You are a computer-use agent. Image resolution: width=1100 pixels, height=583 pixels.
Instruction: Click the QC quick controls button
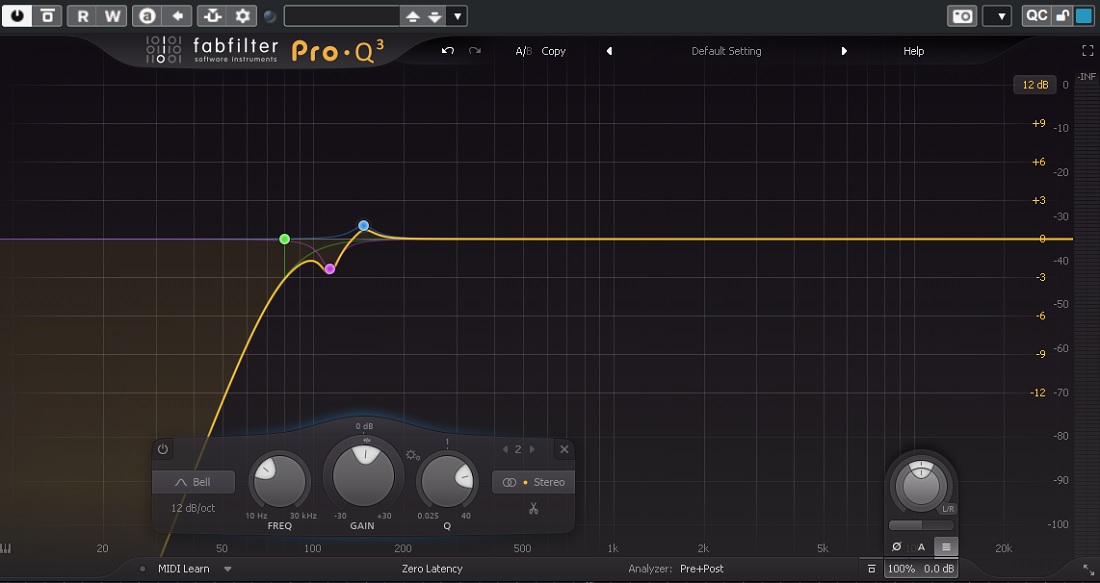pos(1037,15)
